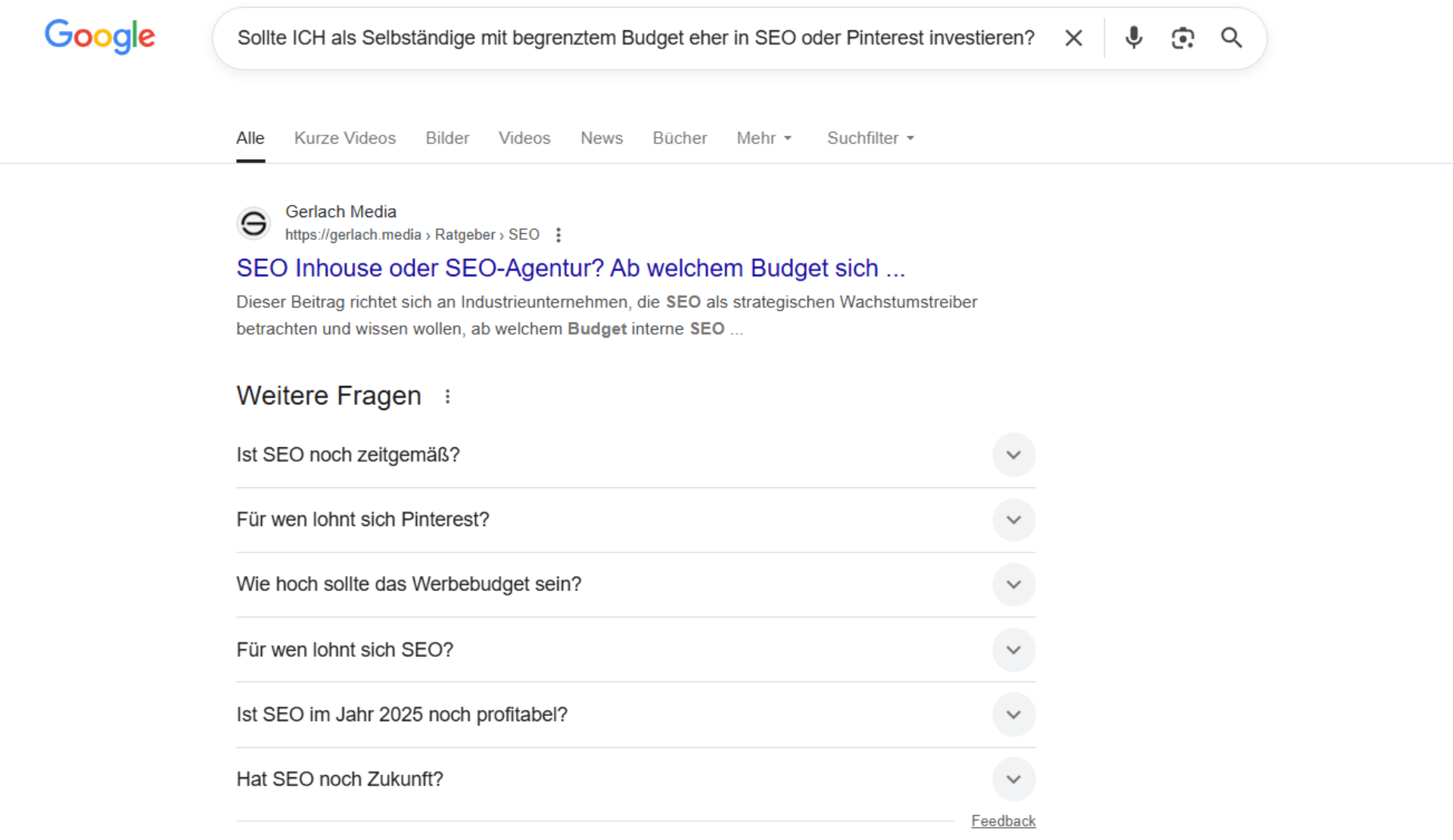Switch to the Bilder tab
1453x840 pixels.
446,138
